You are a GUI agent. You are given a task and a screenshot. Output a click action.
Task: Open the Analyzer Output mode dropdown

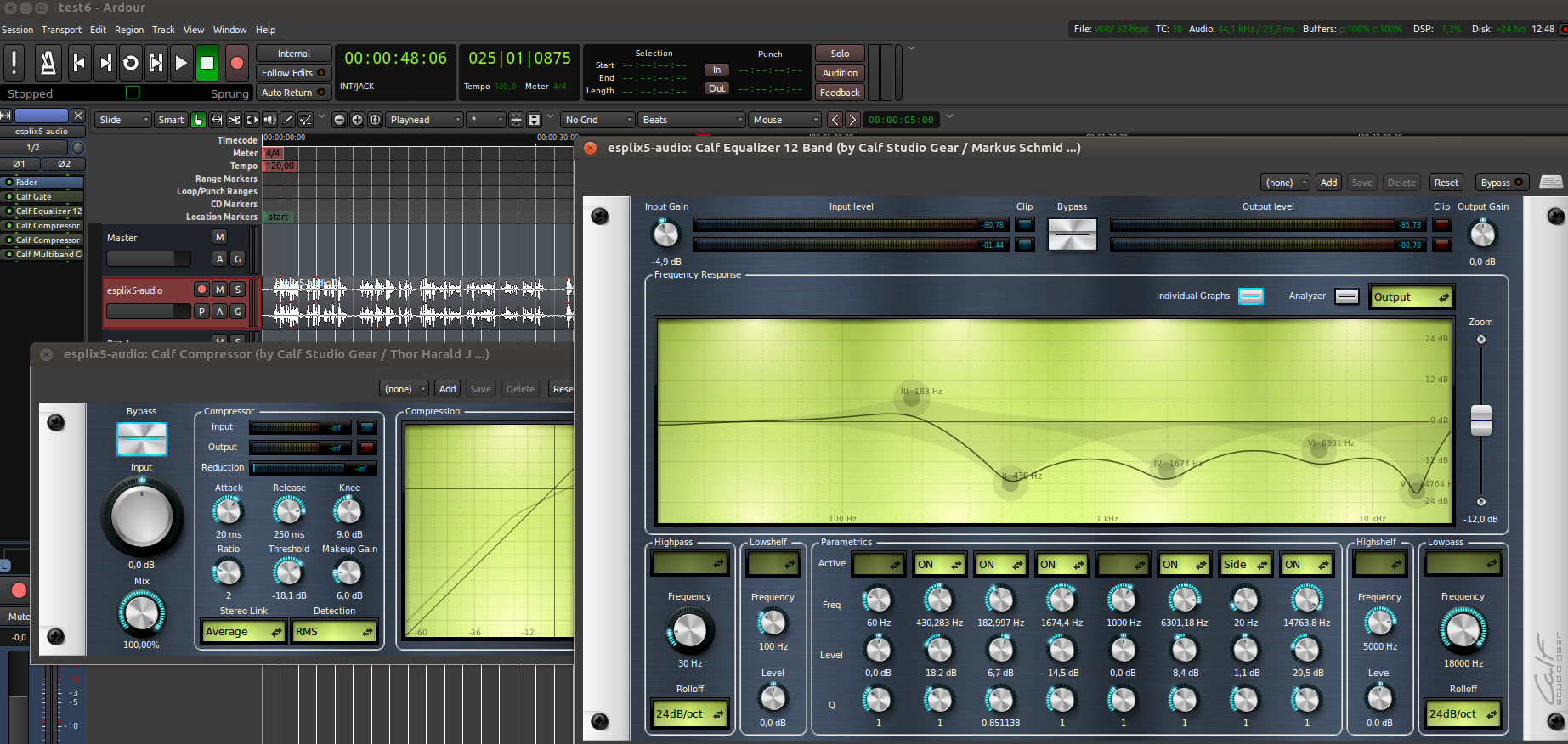pyautogui.click(x=1412, y=297)
